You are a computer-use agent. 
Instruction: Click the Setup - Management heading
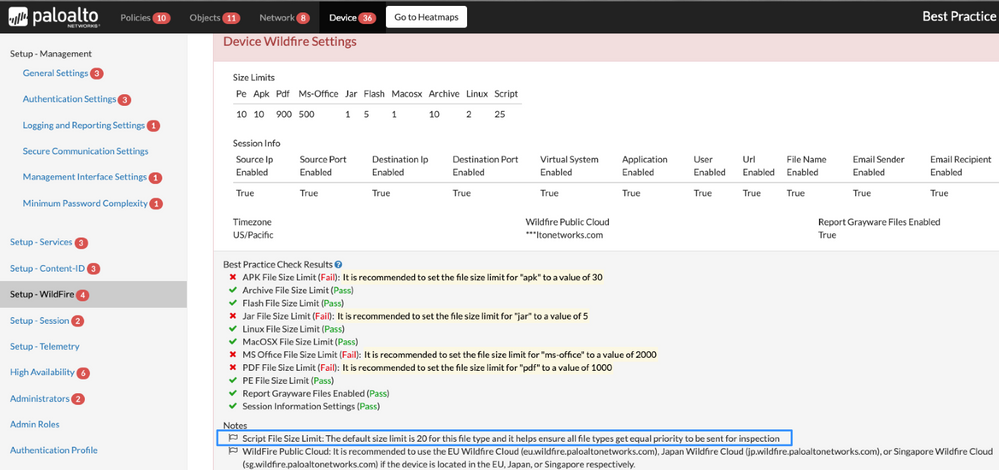pyautogui.click(x=51, y=54)
